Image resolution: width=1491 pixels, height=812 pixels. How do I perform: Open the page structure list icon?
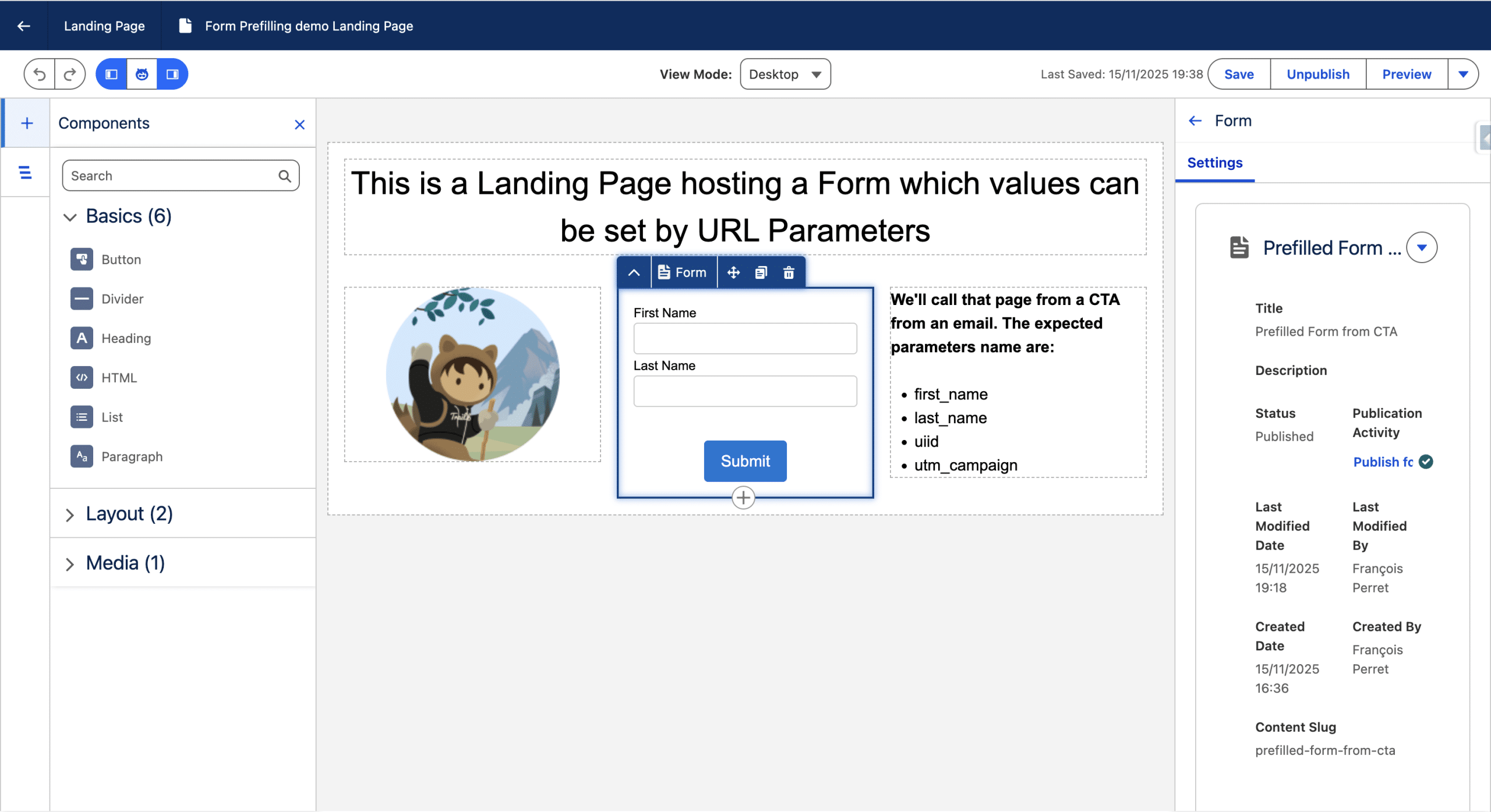[25, 172]
